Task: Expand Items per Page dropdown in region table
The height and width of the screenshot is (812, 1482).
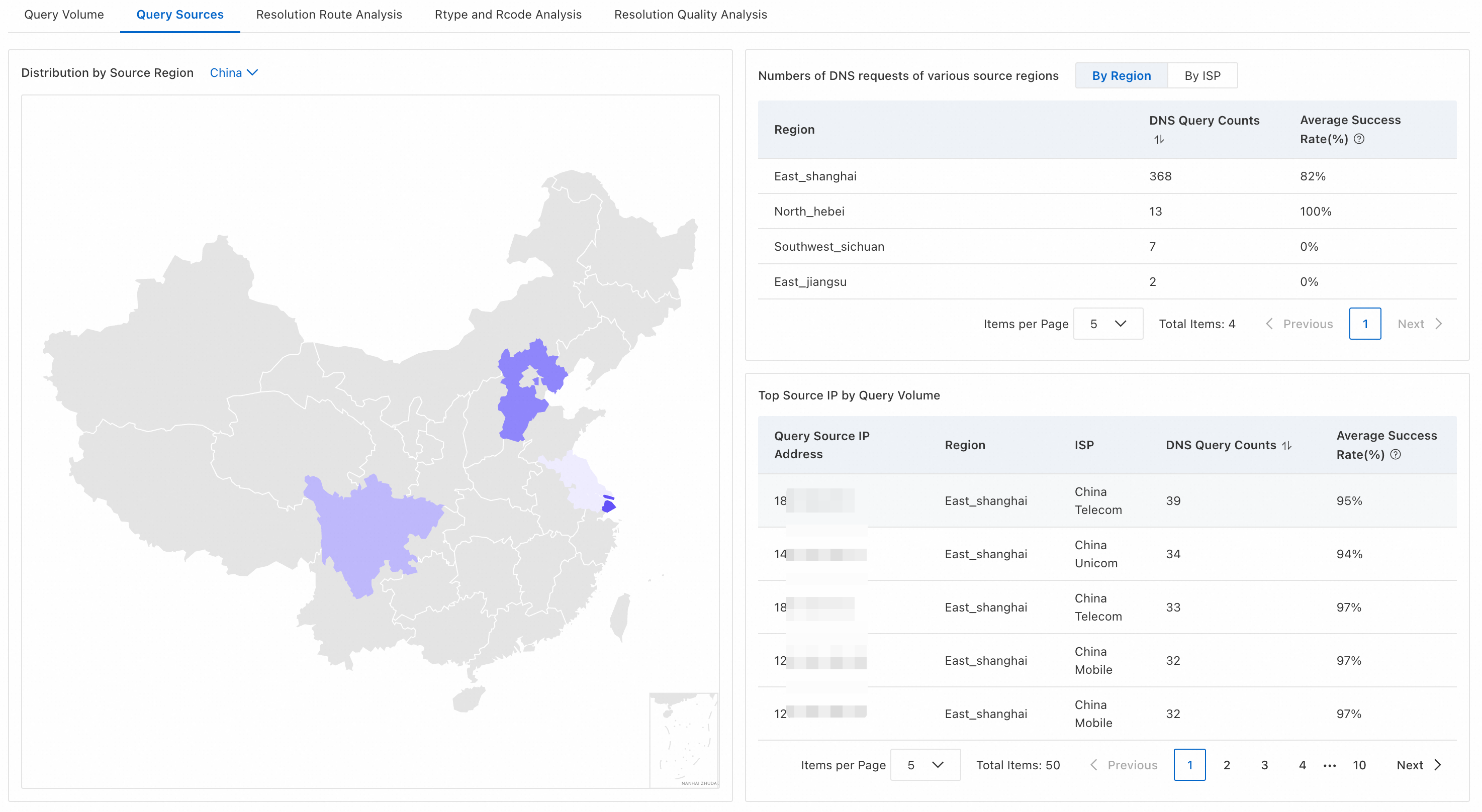Action: pos(1107,324)
